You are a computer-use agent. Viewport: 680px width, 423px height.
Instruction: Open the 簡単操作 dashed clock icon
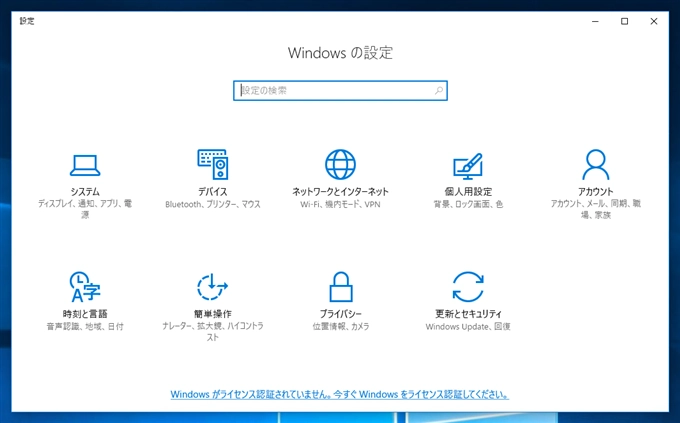(212, 287)
